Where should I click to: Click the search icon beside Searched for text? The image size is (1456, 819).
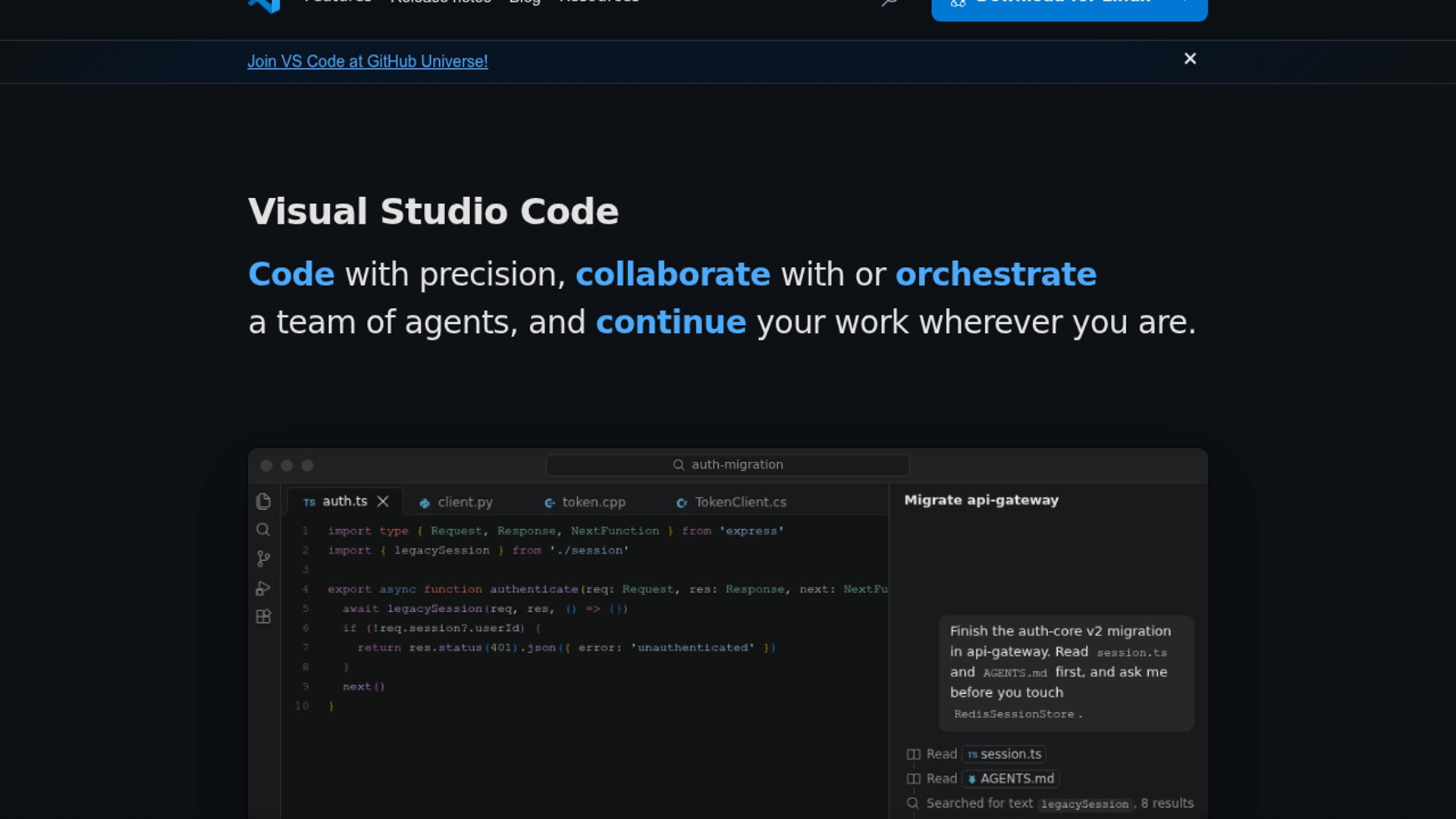click(913, 803)
